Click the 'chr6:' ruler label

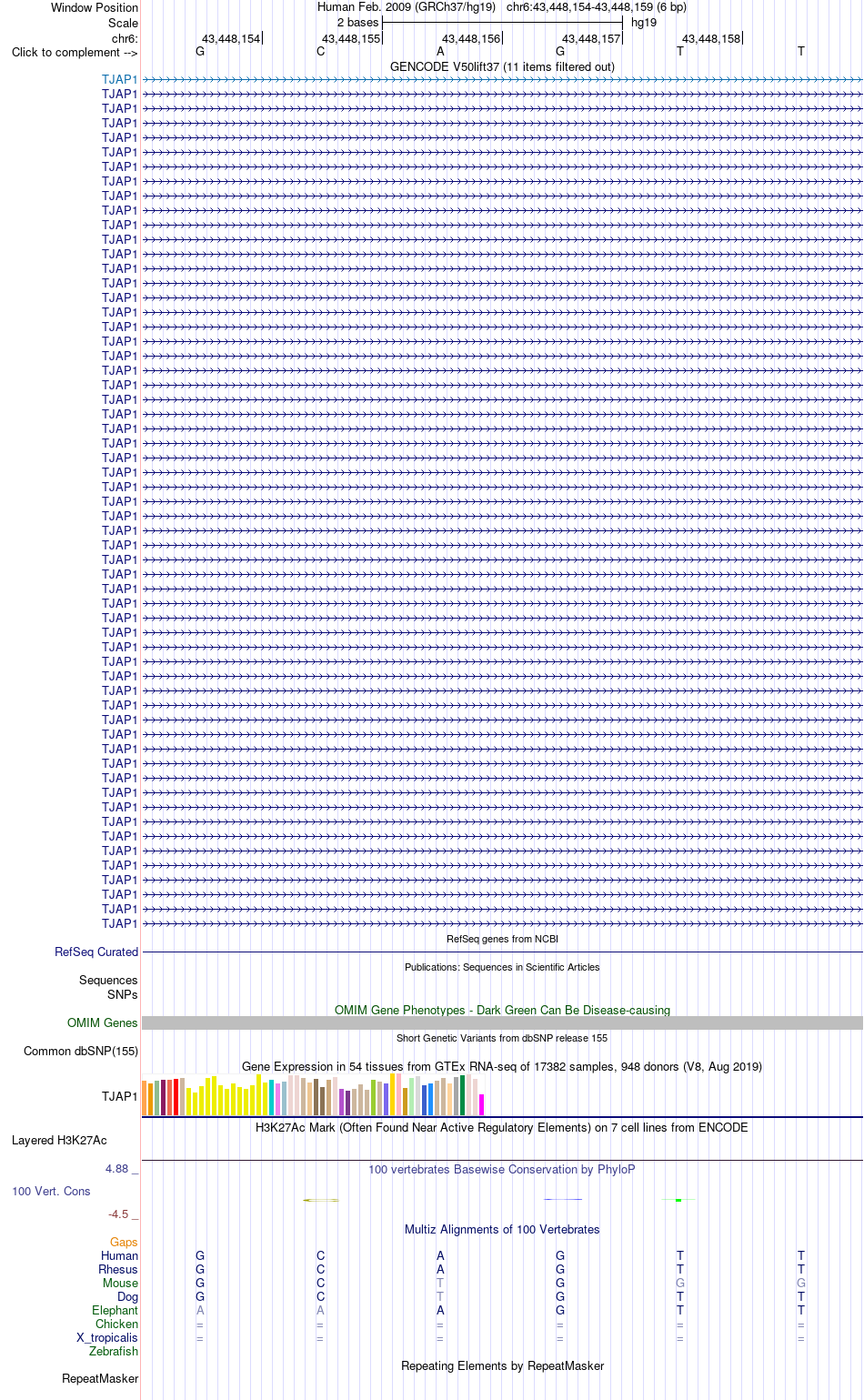(x=125, y=38)
